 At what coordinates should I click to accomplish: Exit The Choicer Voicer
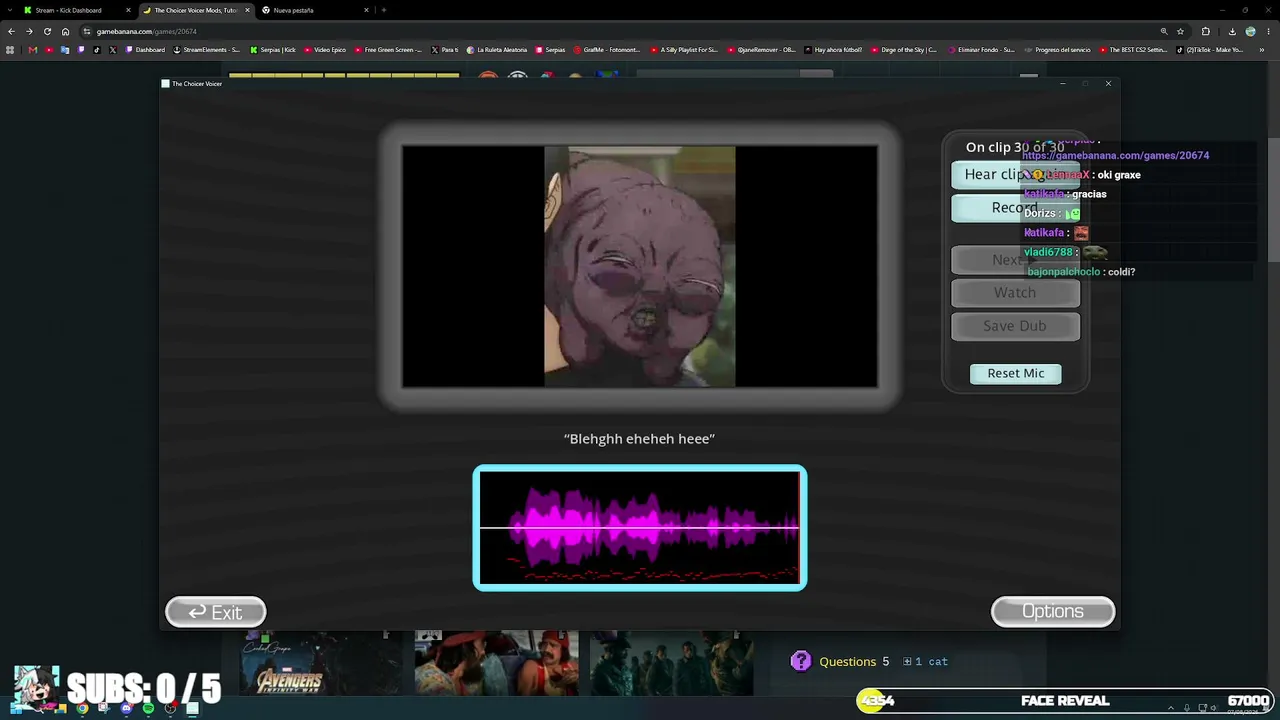(x=215, y=612)
